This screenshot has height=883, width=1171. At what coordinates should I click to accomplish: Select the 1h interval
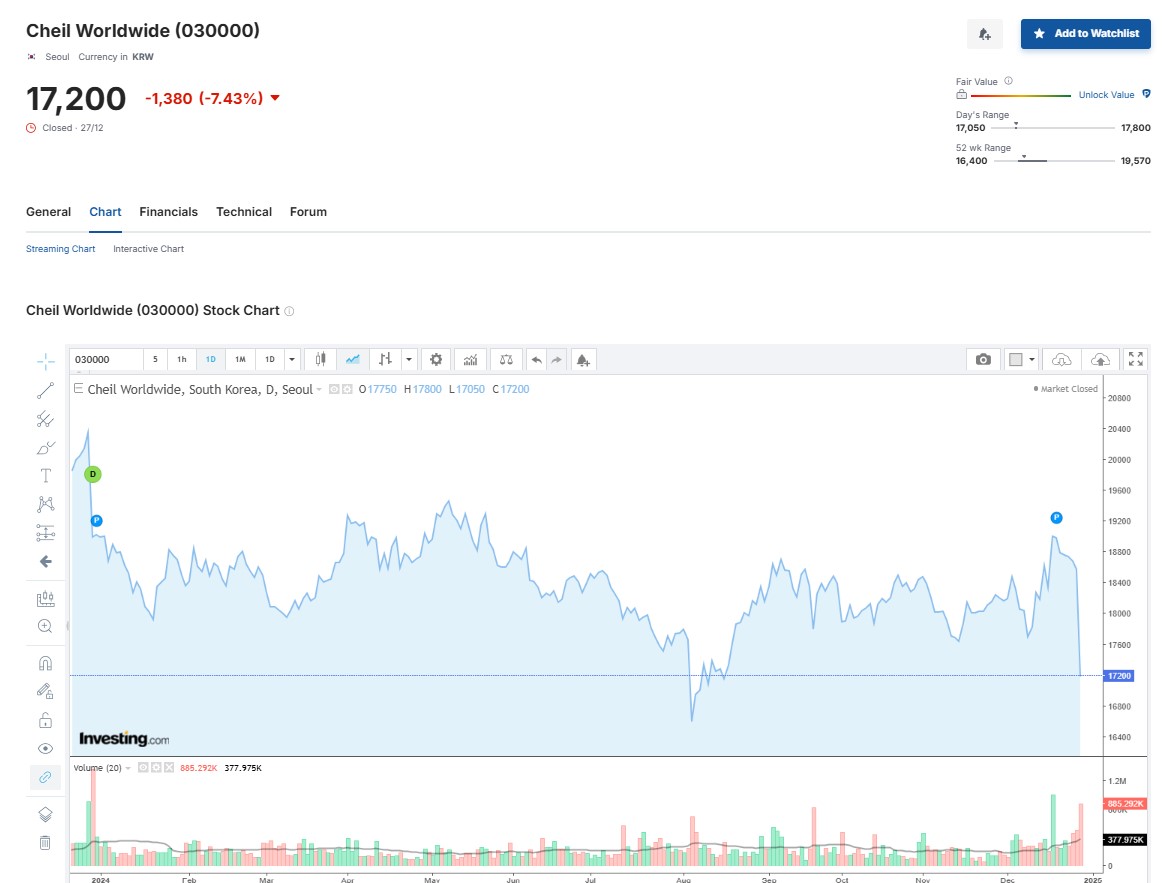181,359
